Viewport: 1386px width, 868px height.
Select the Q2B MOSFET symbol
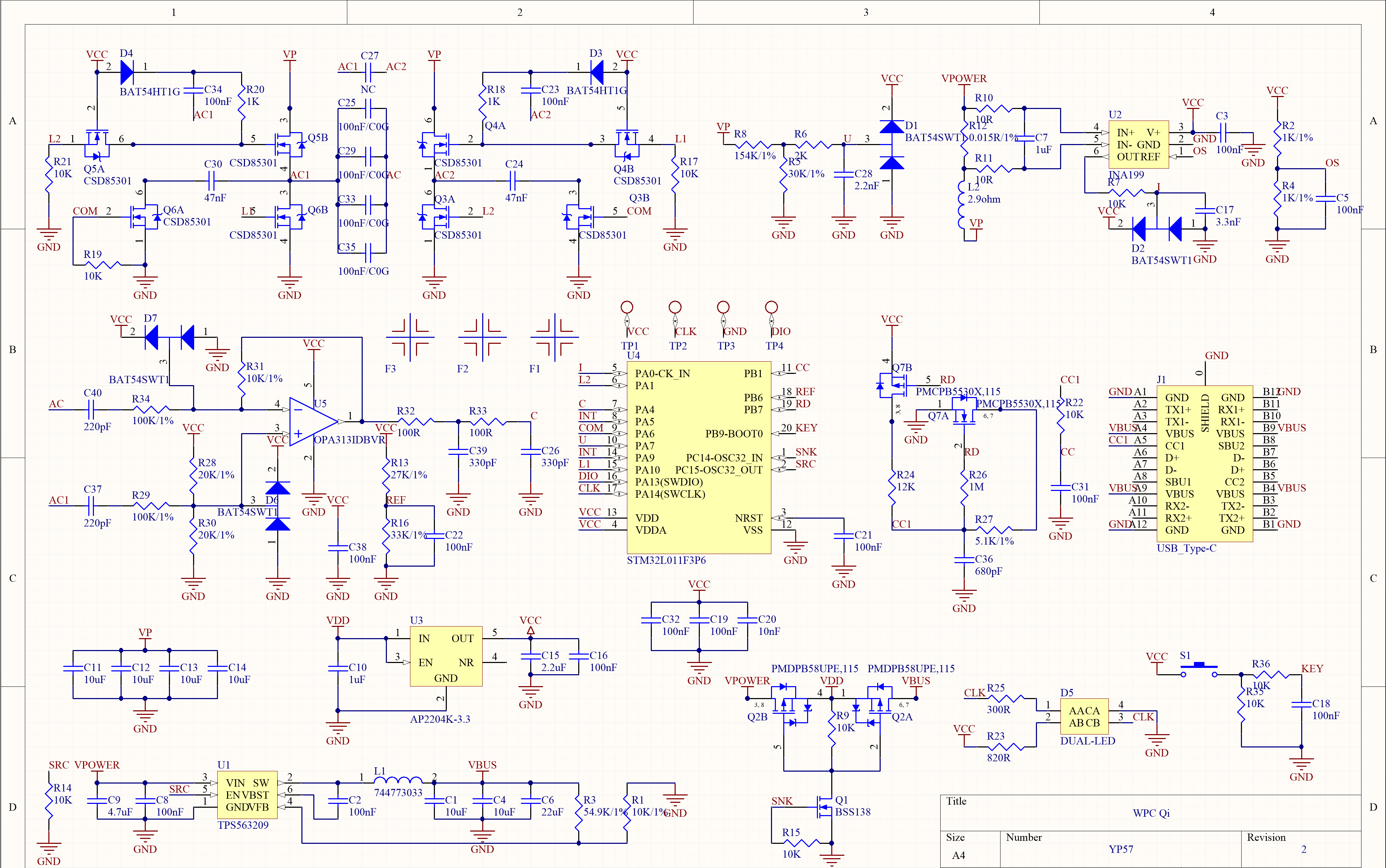(790, 705)
